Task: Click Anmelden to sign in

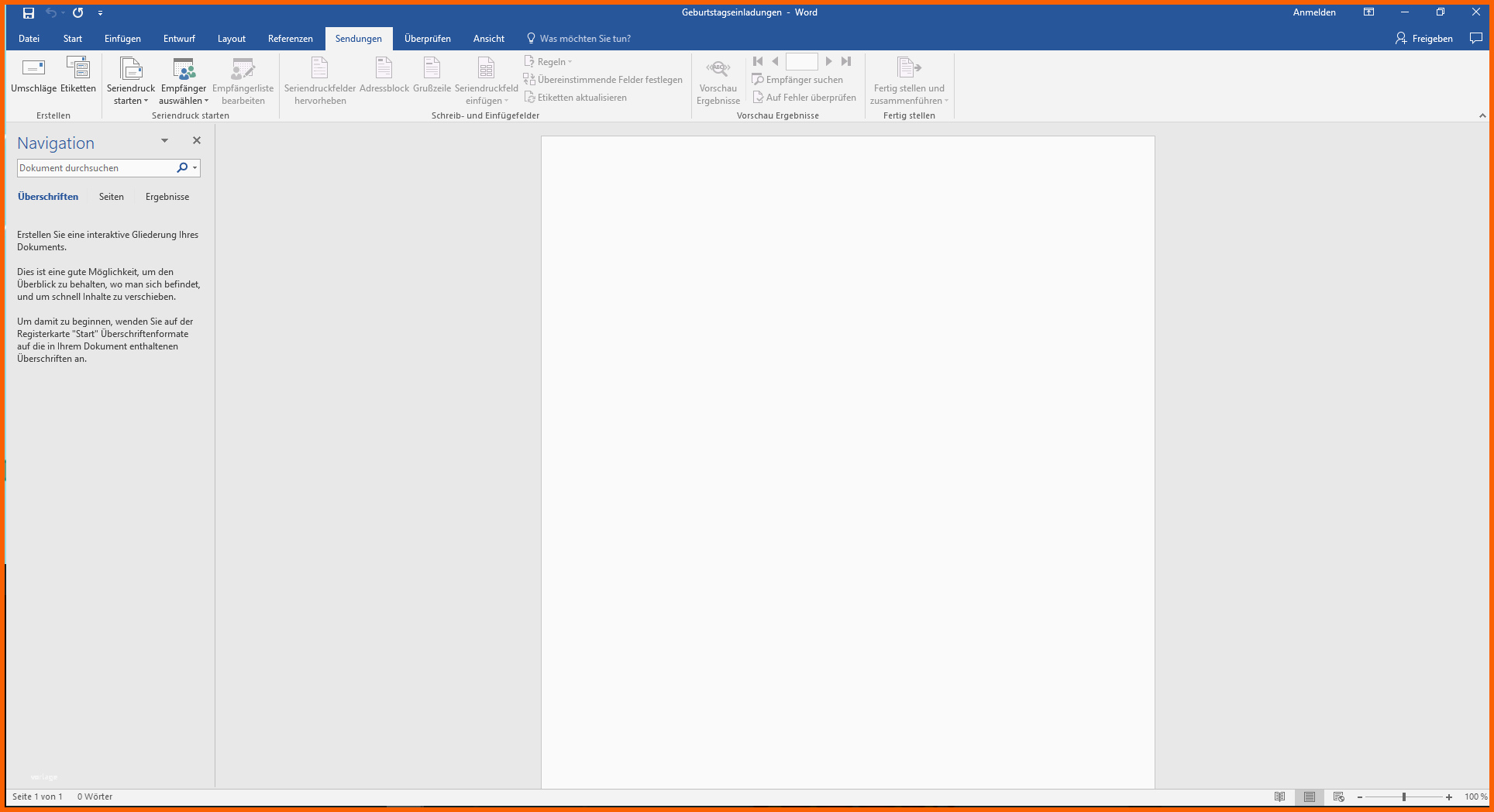Action: [1314, 12]
